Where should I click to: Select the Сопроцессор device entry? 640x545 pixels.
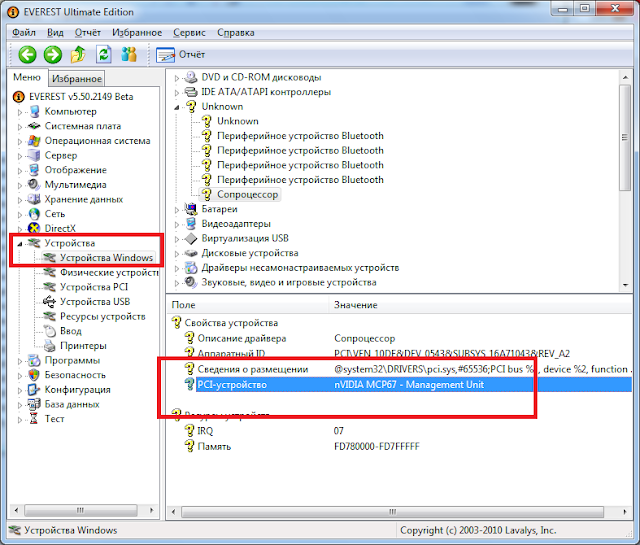(247, 195)
